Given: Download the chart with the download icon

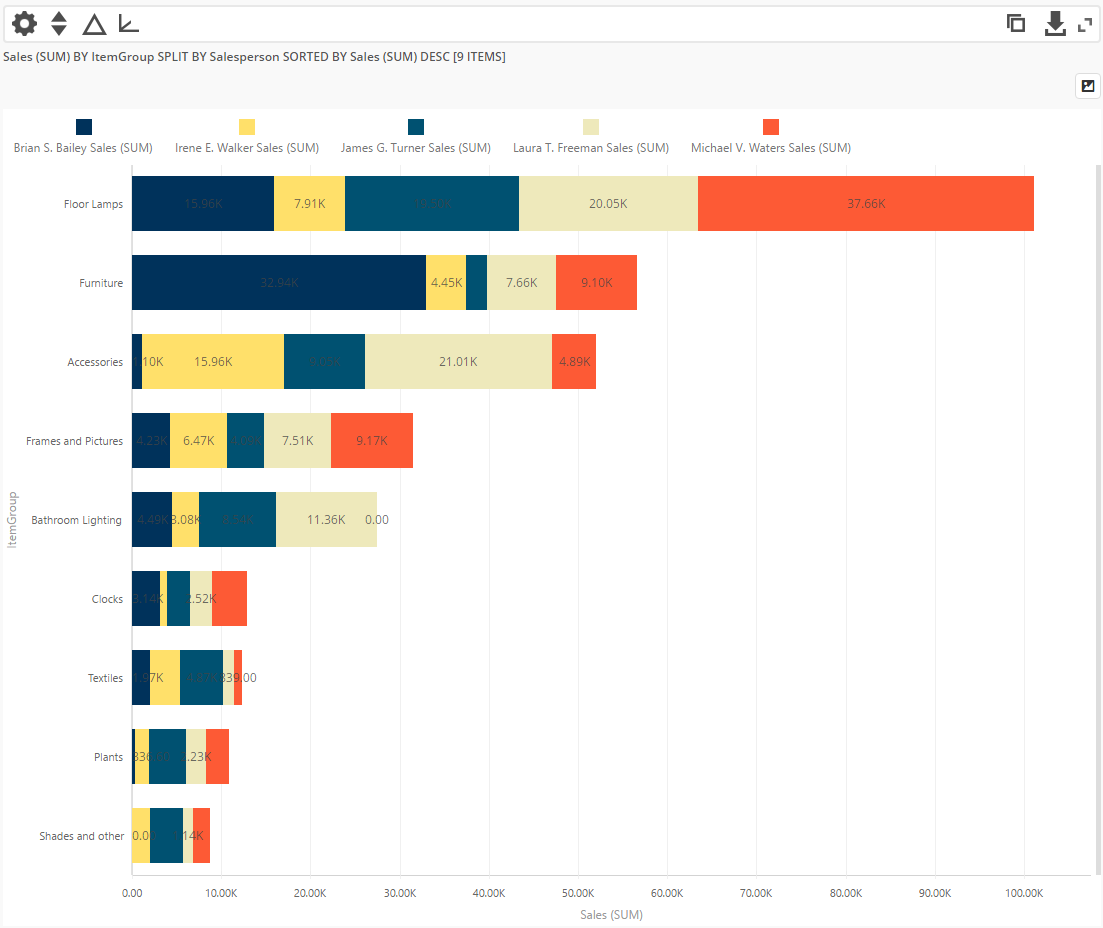Looking at the screenshot, I should pyautogui.click(x=1055, y=24).
